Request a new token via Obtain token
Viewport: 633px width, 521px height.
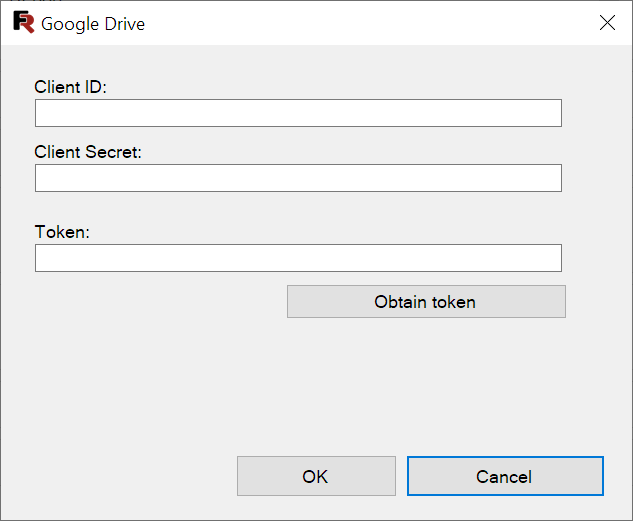pos(426,301)
